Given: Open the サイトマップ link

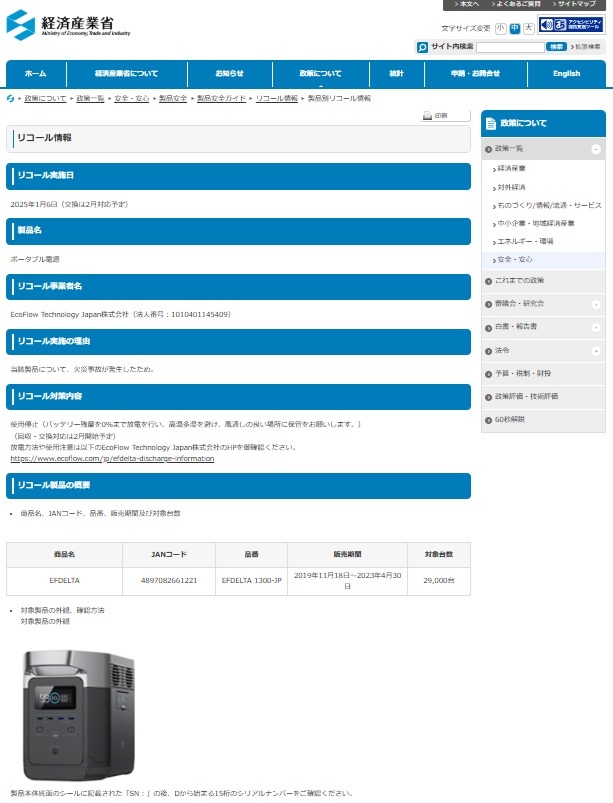Looking at the screenshot, I should tap(574, 4).
